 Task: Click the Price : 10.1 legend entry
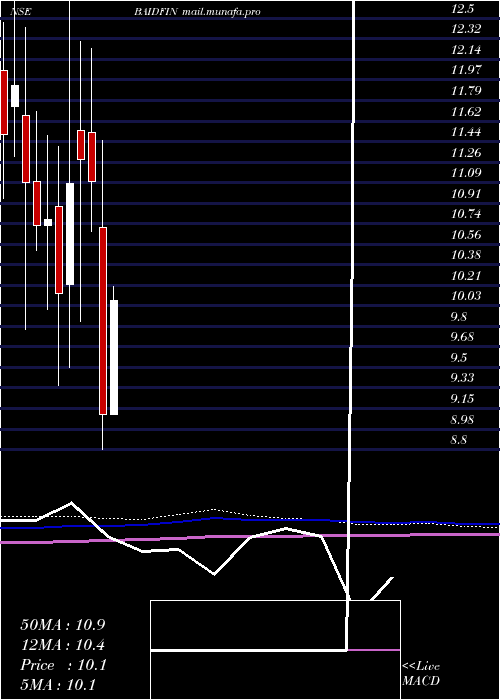click(63, 665)
